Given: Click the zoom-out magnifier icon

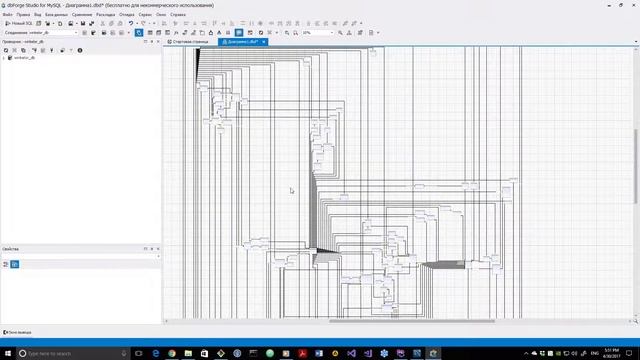Looking at the screenshot, I should [296, 33].
